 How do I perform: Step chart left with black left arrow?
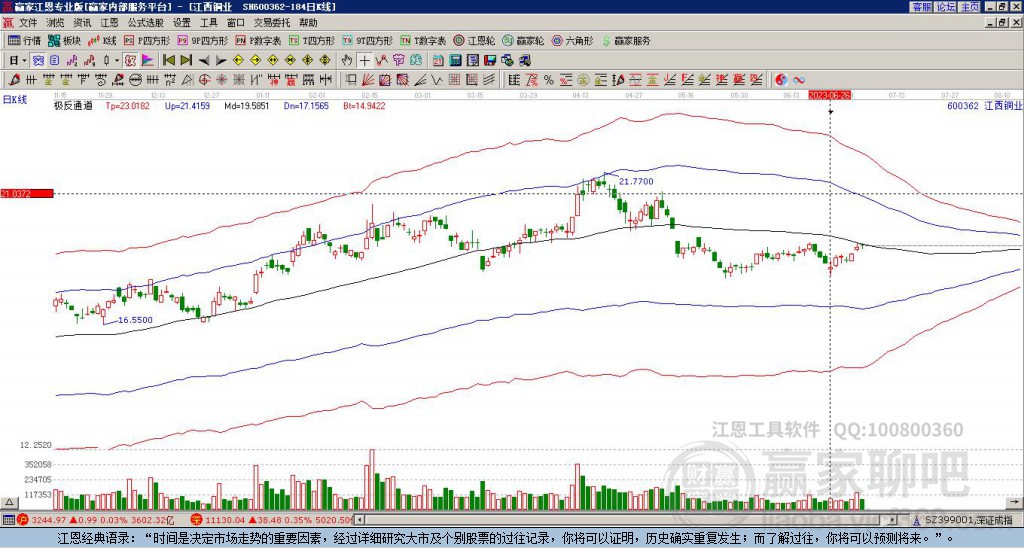pyautogui.click(x=204, y=61)
